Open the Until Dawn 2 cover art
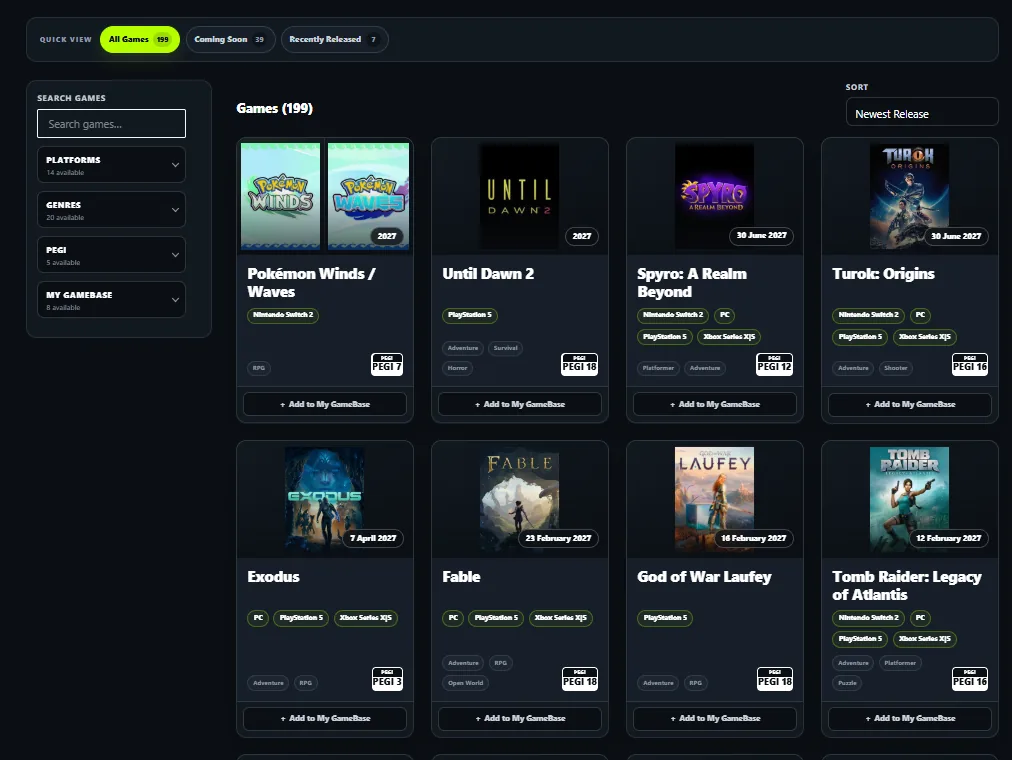The height and width of the screenshot is (760, 1012). point(520,196)
